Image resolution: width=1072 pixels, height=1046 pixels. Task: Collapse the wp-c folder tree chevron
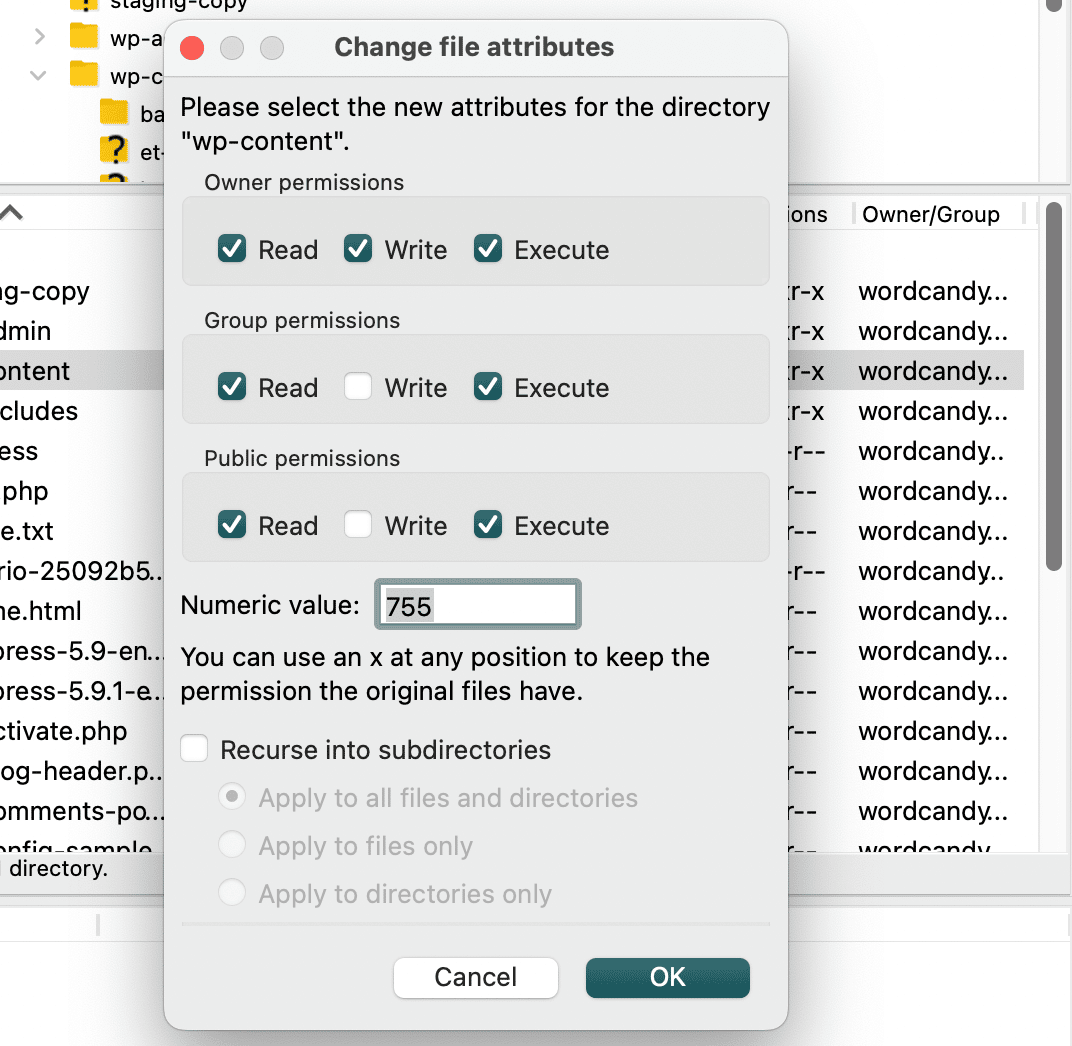(39, 75)
